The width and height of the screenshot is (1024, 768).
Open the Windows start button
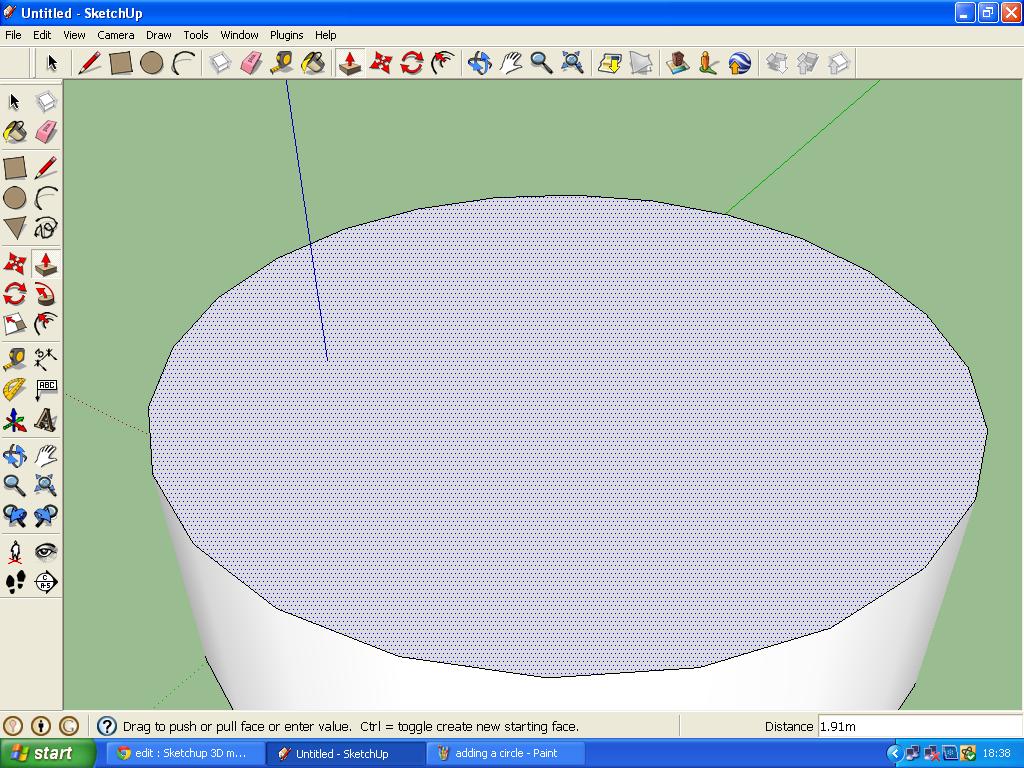point(48,753)
